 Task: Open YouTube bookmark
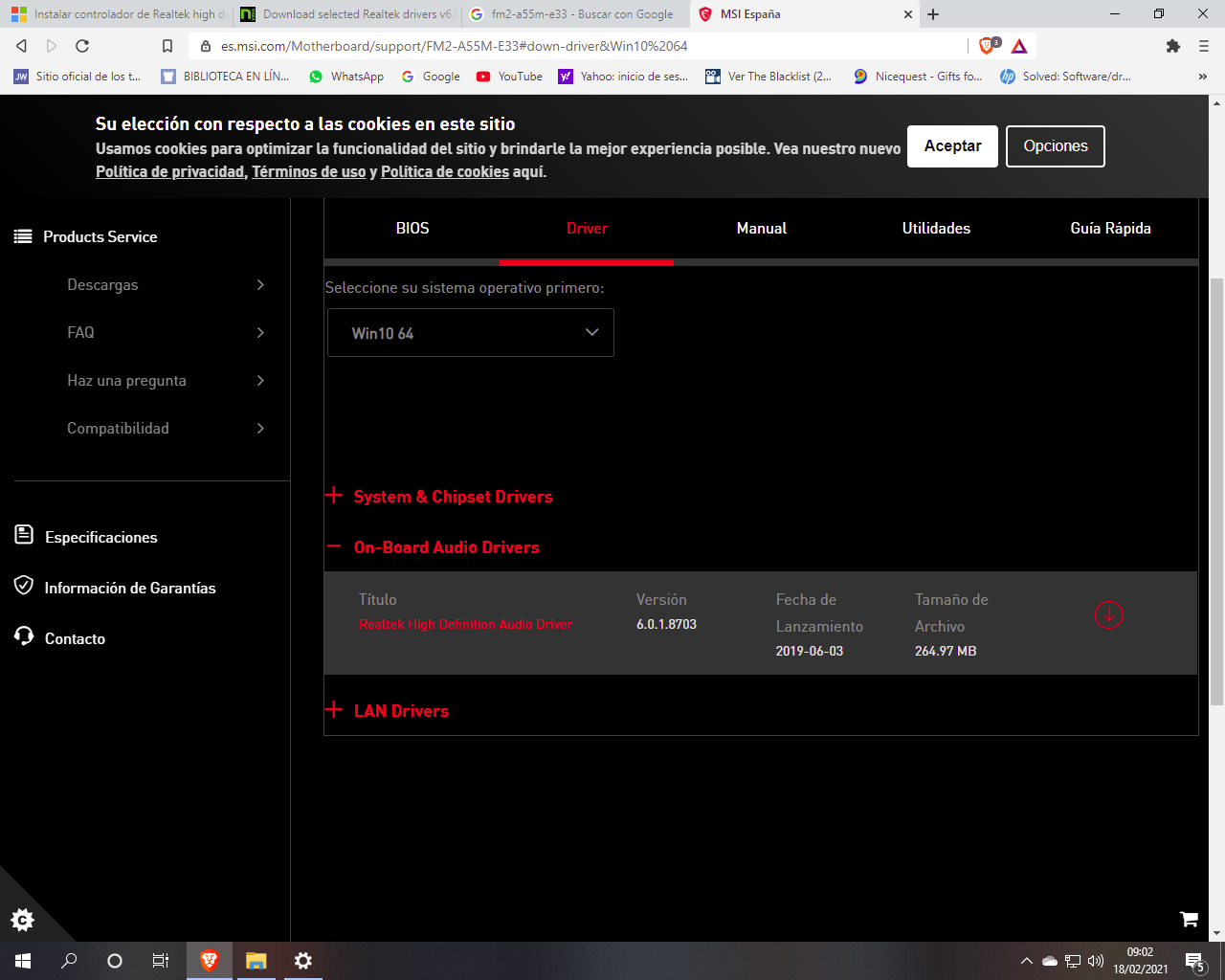(510, 77)
